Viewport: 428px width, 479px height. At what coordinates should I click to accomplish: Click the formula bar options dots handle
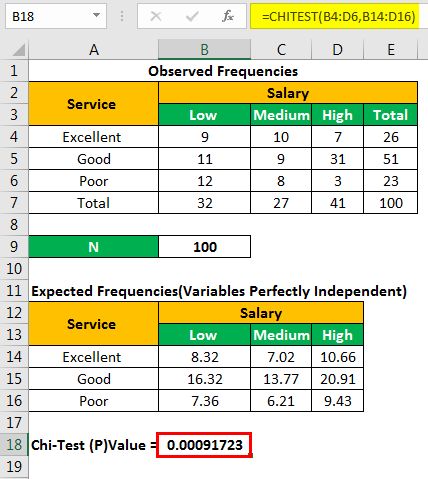(x=122, y=16)
